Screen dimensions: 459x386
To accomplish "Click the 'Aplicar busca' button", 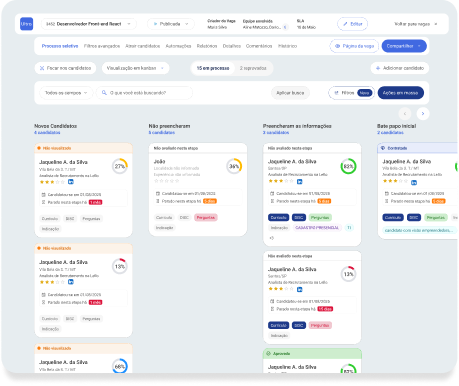I will (290, 93).
